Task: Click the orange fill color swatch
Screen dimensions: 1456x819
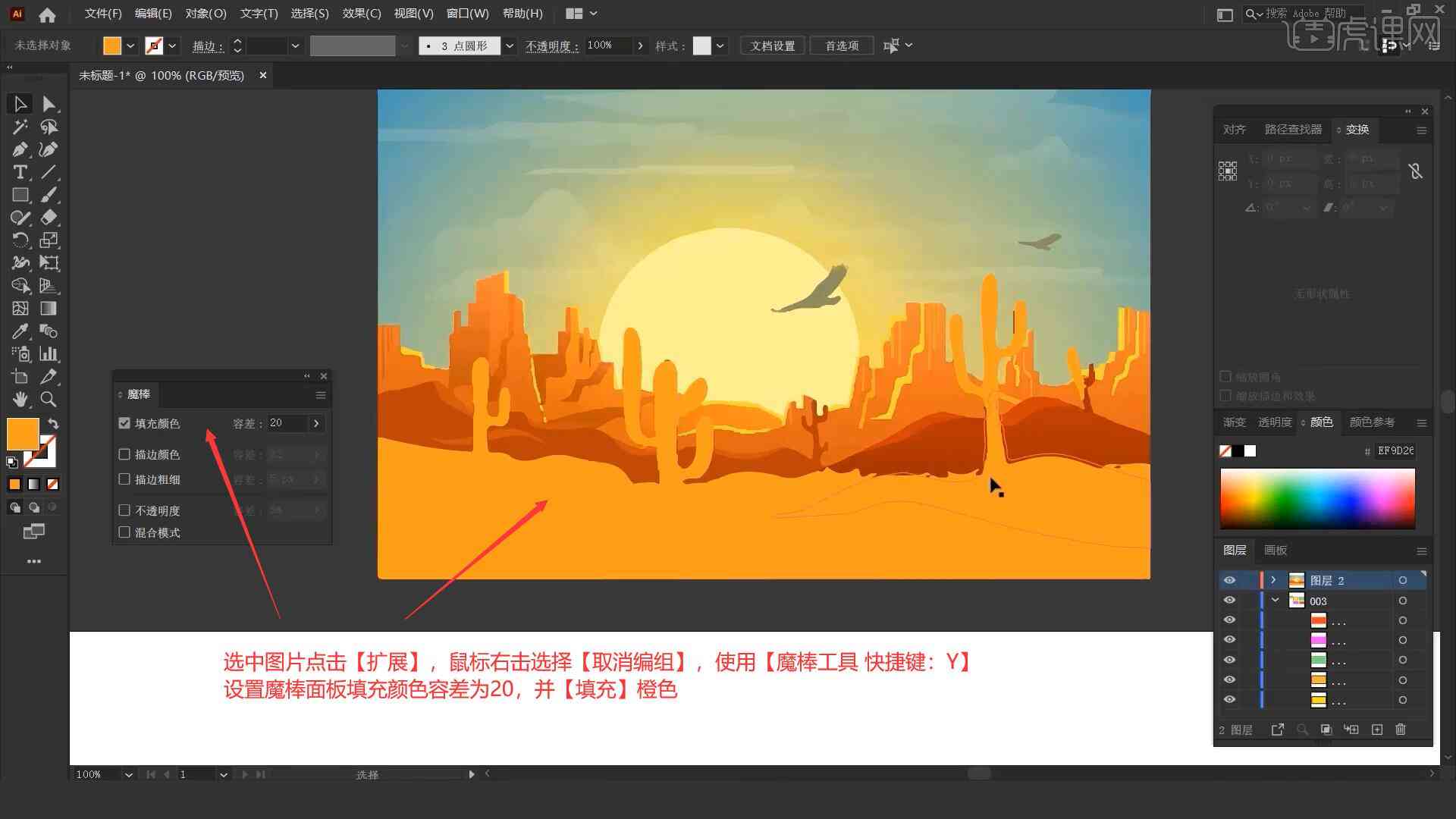Action: (21, 433)
